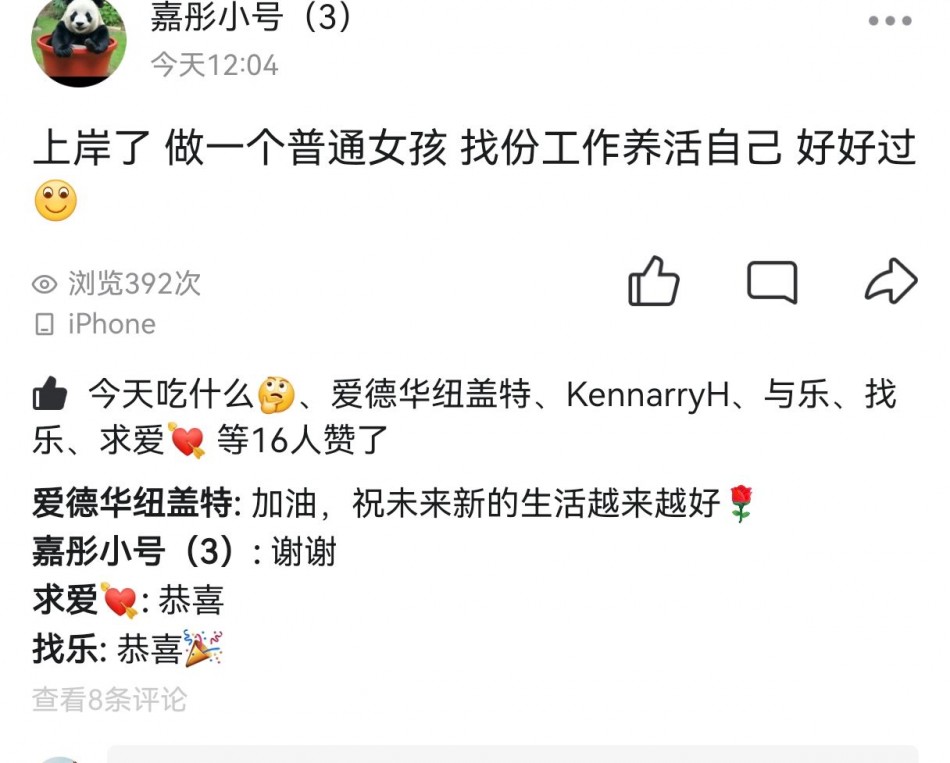Tap the panda profile avatar

[x=79, y=41]
